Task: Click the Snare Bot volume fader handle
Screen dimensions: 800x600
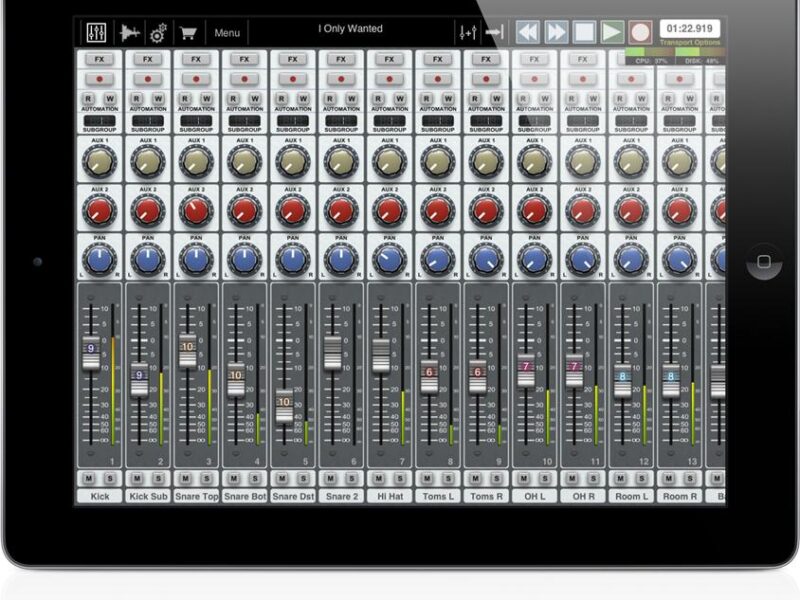Action: click(x=236, y=380)
